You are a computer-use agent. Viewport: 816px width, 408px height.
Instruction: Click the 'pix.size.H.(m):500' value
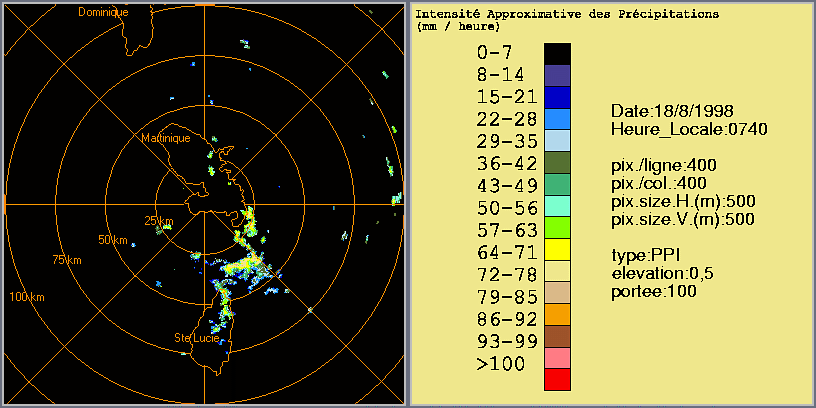683,201
